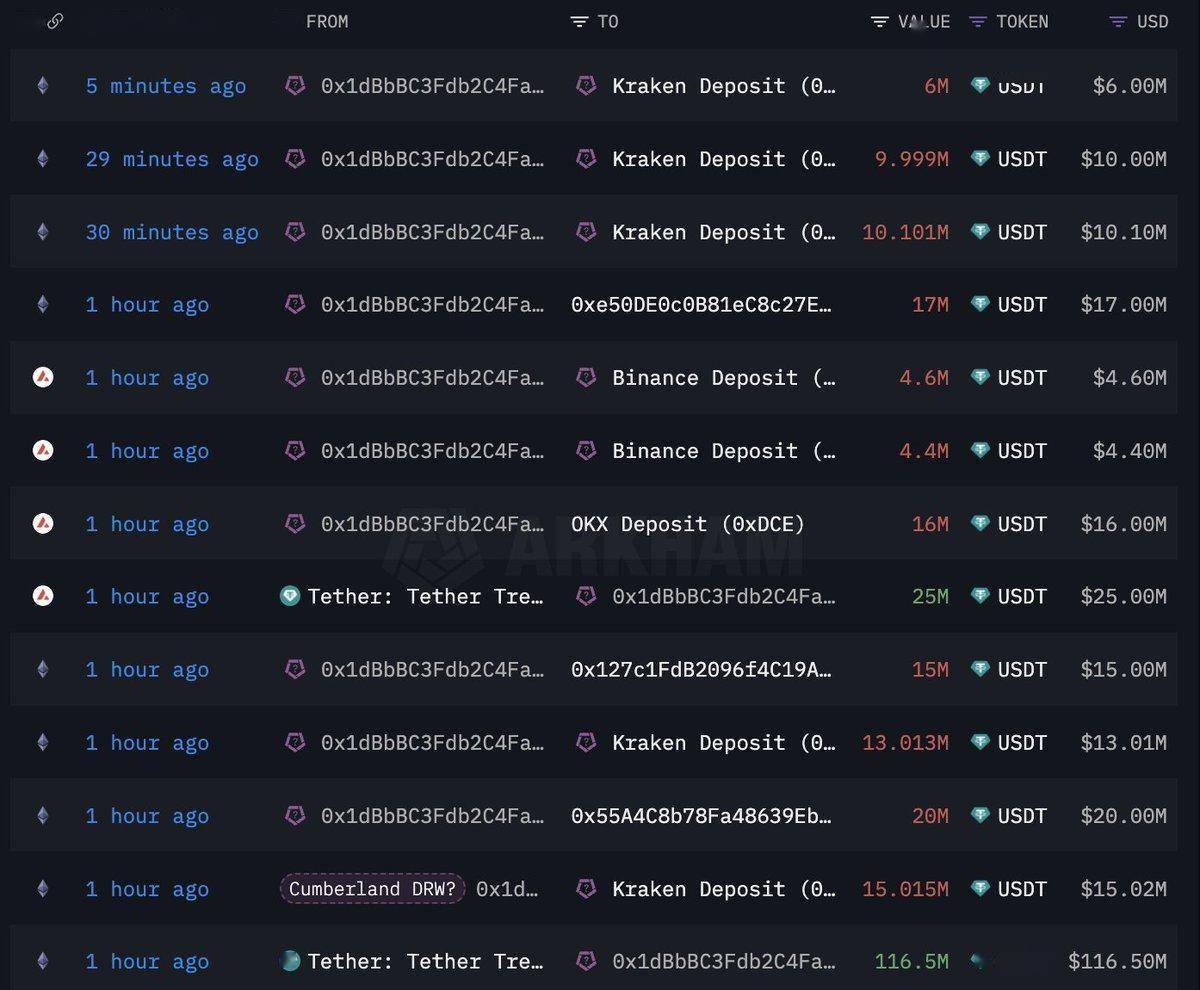Click the $16.00M USD amount
This screenshot has width=1200, height=990.
tap(1123, 523)
